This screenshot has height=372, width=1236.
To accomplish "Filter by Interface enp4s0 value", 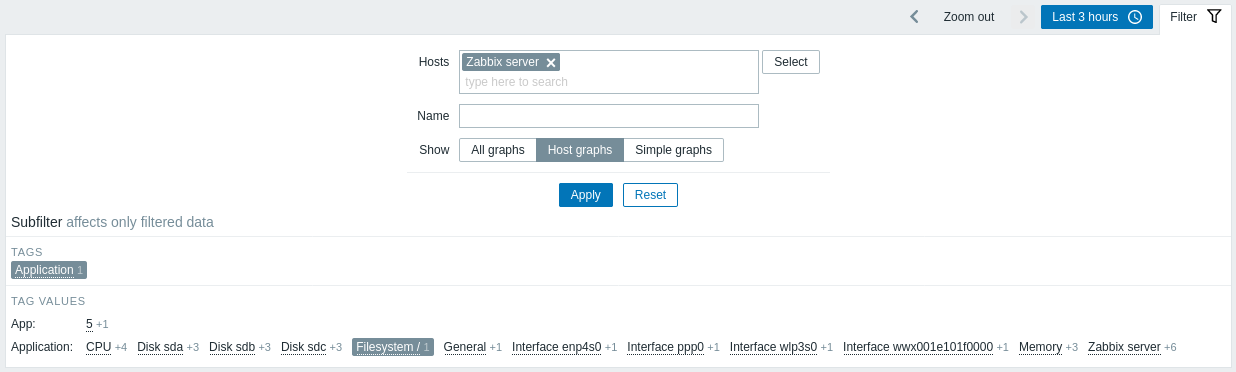I will pyautogui.click(x=557, y=347).
